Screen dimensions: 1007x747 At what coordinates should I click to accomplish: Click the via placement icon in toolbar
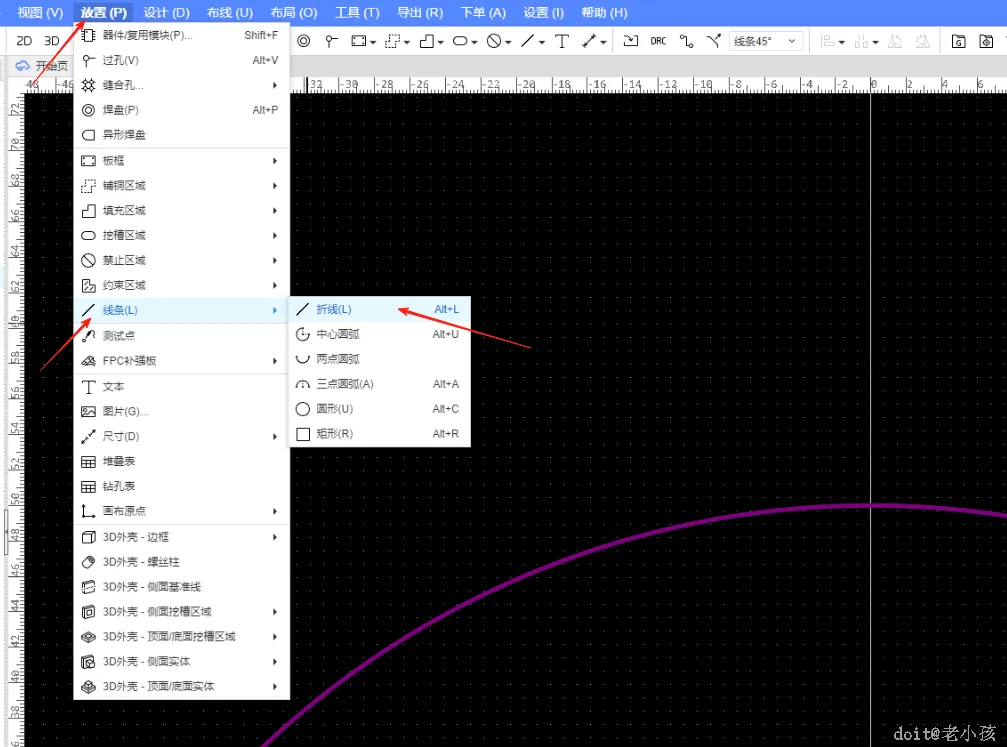[x=331, y=41]
